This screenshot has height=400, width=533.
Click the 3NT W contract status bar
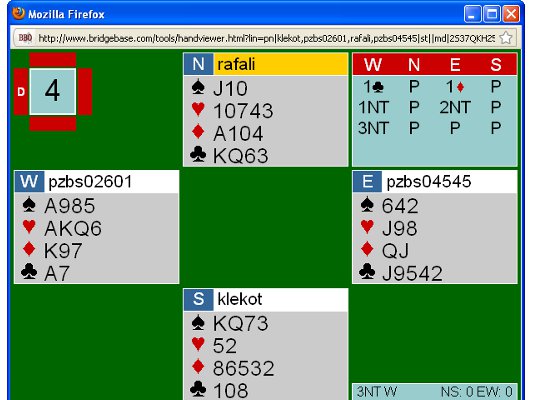click(435, 392)
